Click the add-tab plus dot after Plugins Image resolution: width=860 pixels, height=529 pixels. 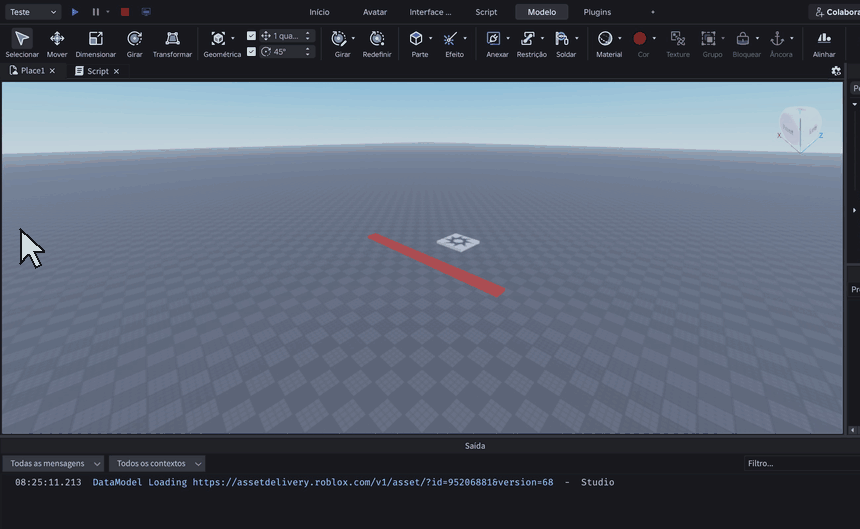[653, 12]
